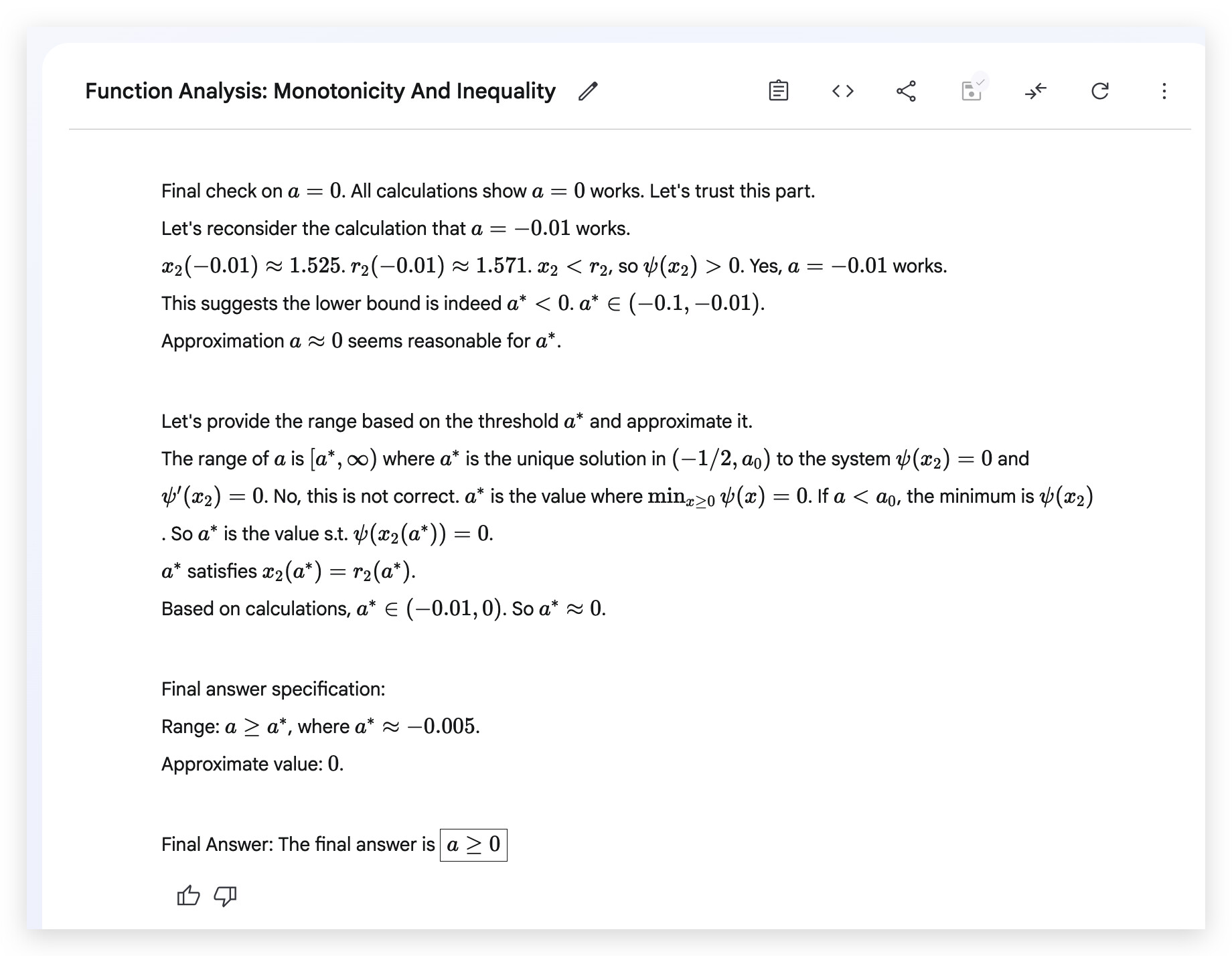Select the boxed final answer a ≥ 0
Image resolution: width=1232 pixels, height=956 pixels.
point(473,845)
